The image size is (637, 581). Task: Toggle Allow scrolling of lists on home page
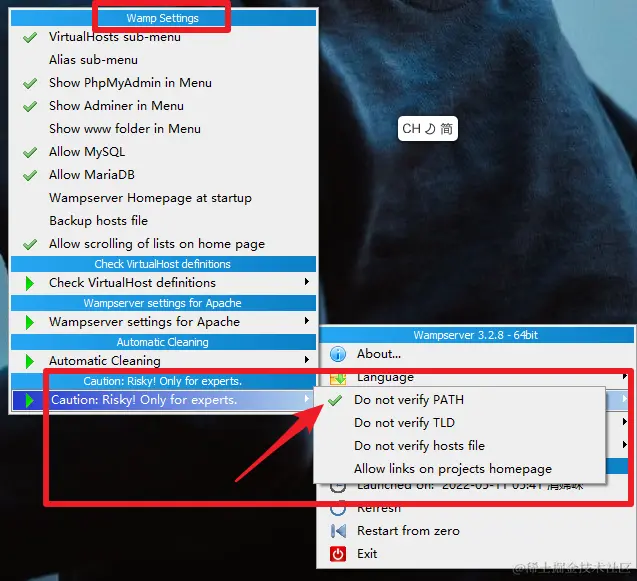pyautogui.click(x=163, y=244)
